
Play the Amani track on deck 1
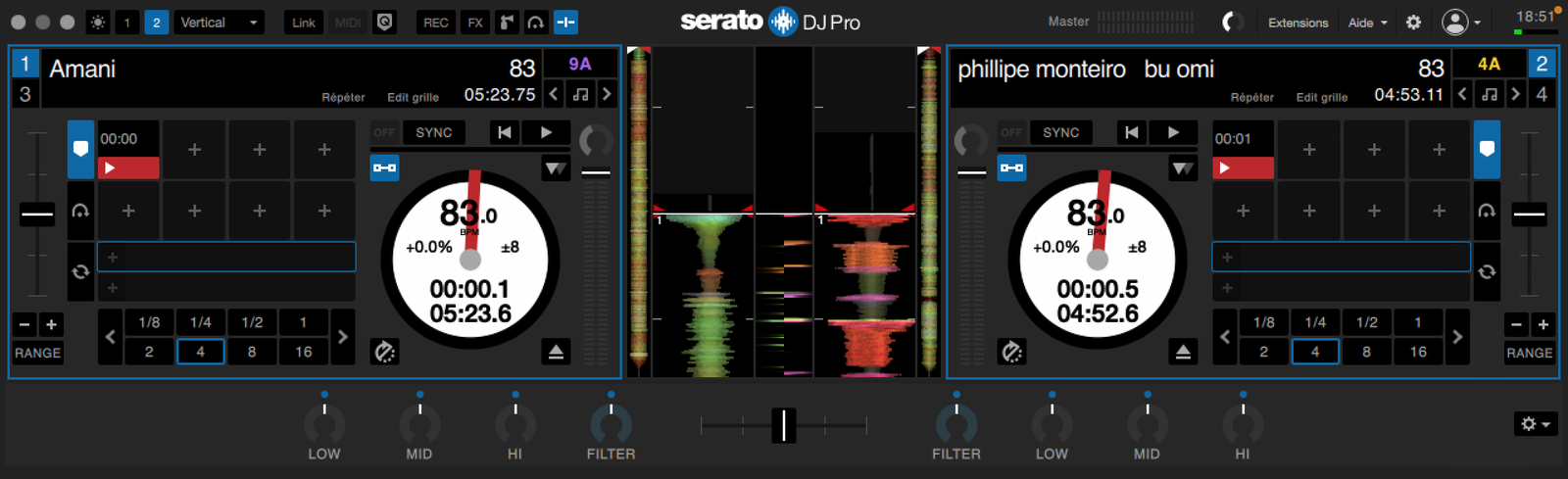[x=547, y=132]
